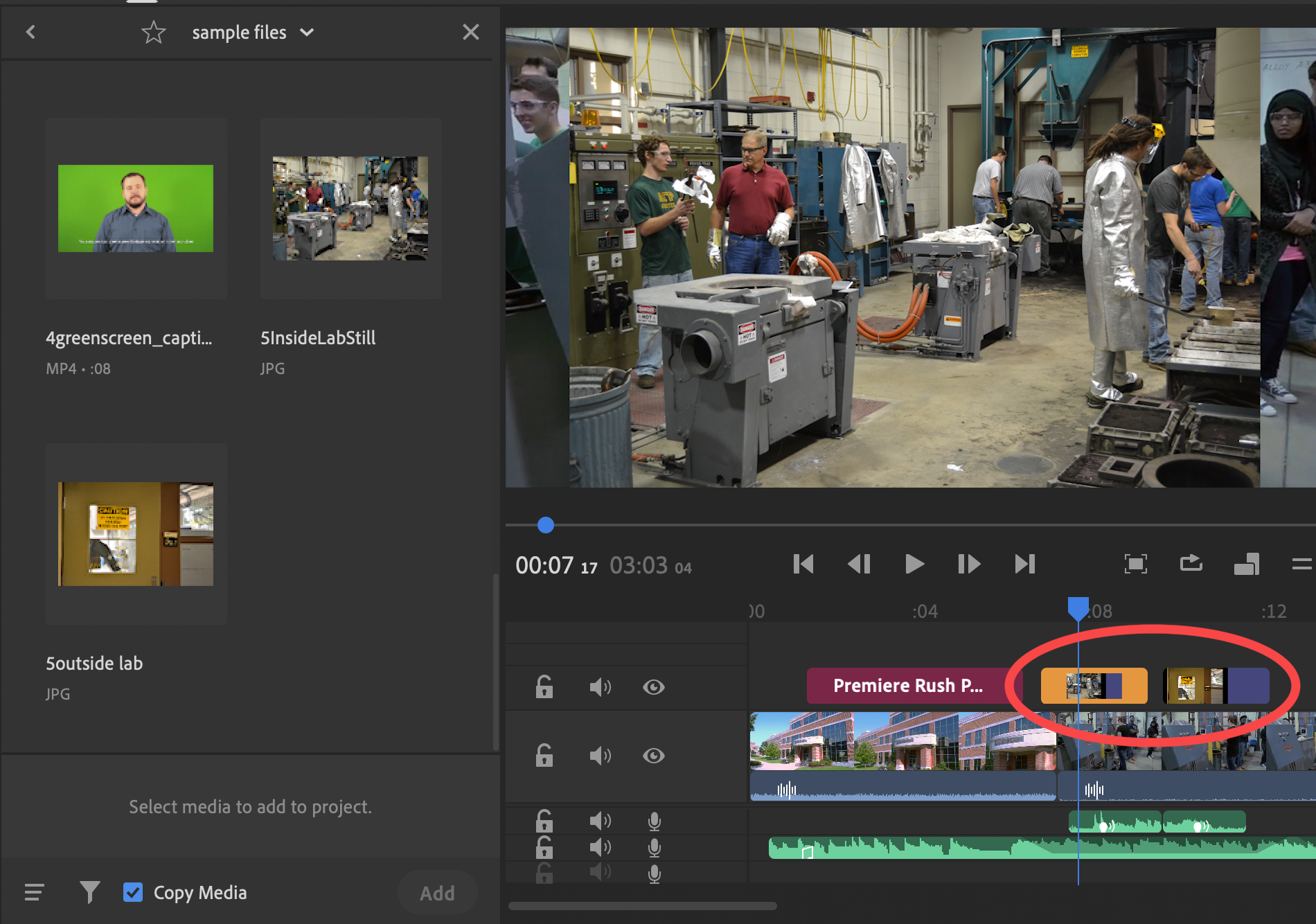Select the Premiere Rush P... title clip
Image resolution: width=1316 pixels, height=924 pixels.
[914, 686]
